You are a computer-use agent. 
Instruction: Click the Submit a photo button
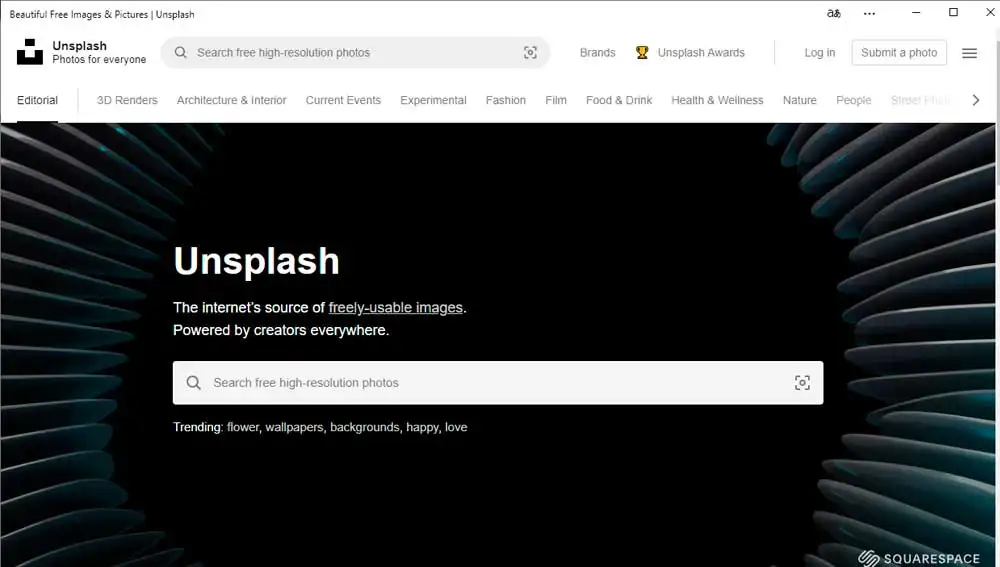pos(899,52)
